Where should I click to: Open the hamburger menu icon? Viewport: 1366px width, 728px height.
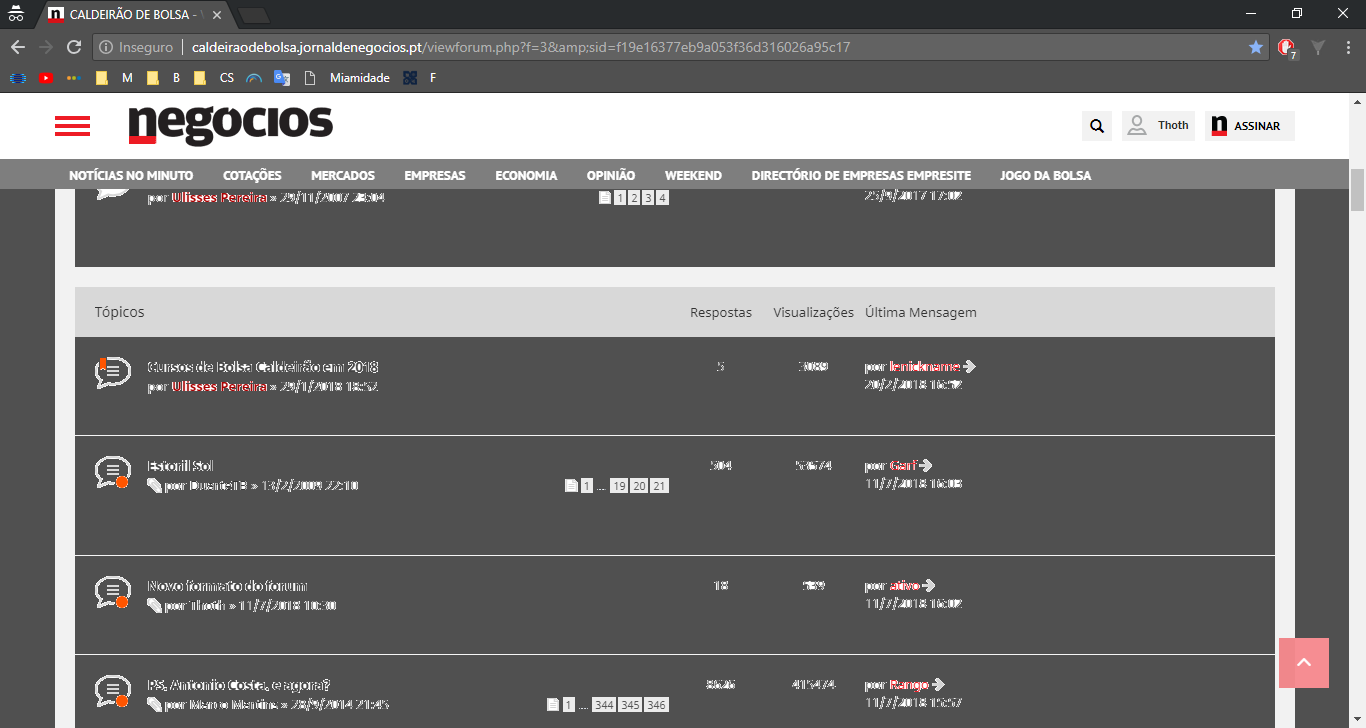(72, 126)
